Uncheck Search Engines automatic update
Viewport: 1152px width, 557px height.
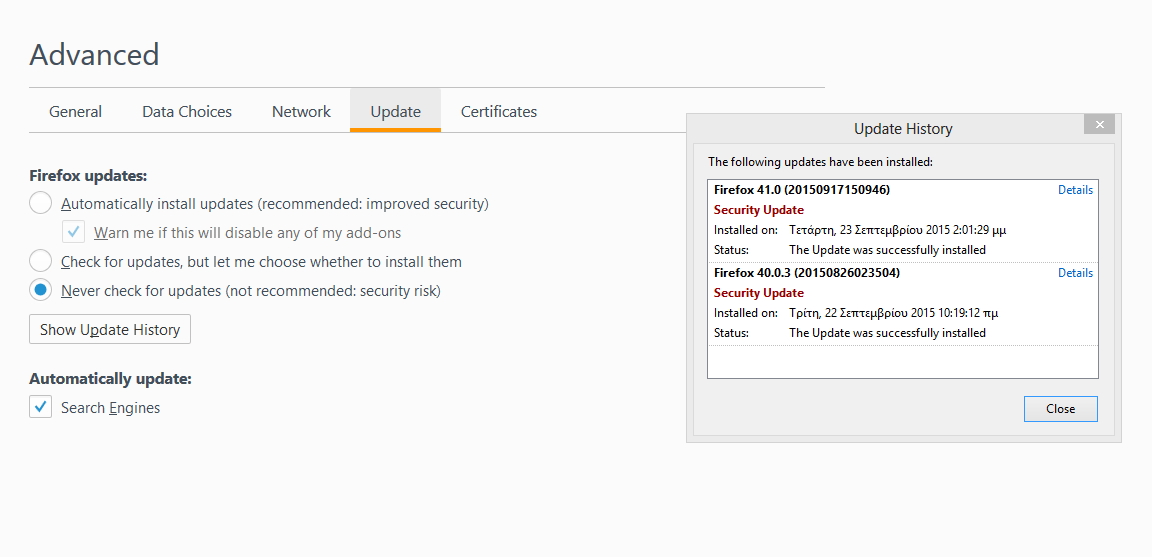(x=40, y=407)
